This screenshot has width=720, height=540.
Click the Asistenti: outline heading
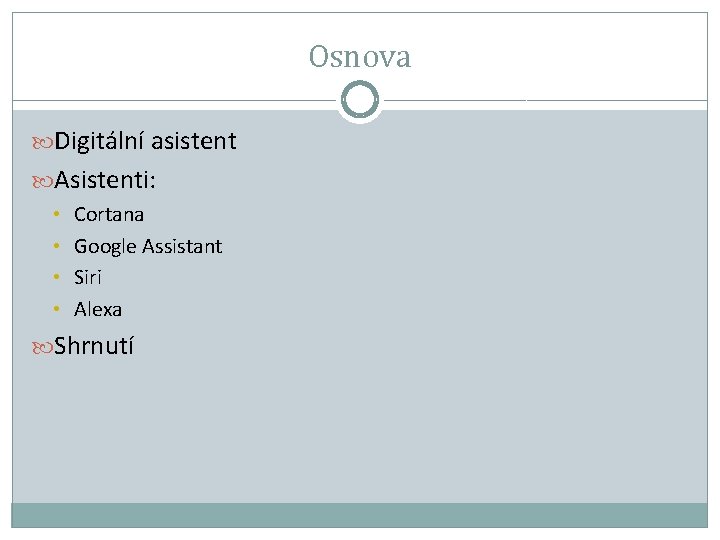pos(110,180)
